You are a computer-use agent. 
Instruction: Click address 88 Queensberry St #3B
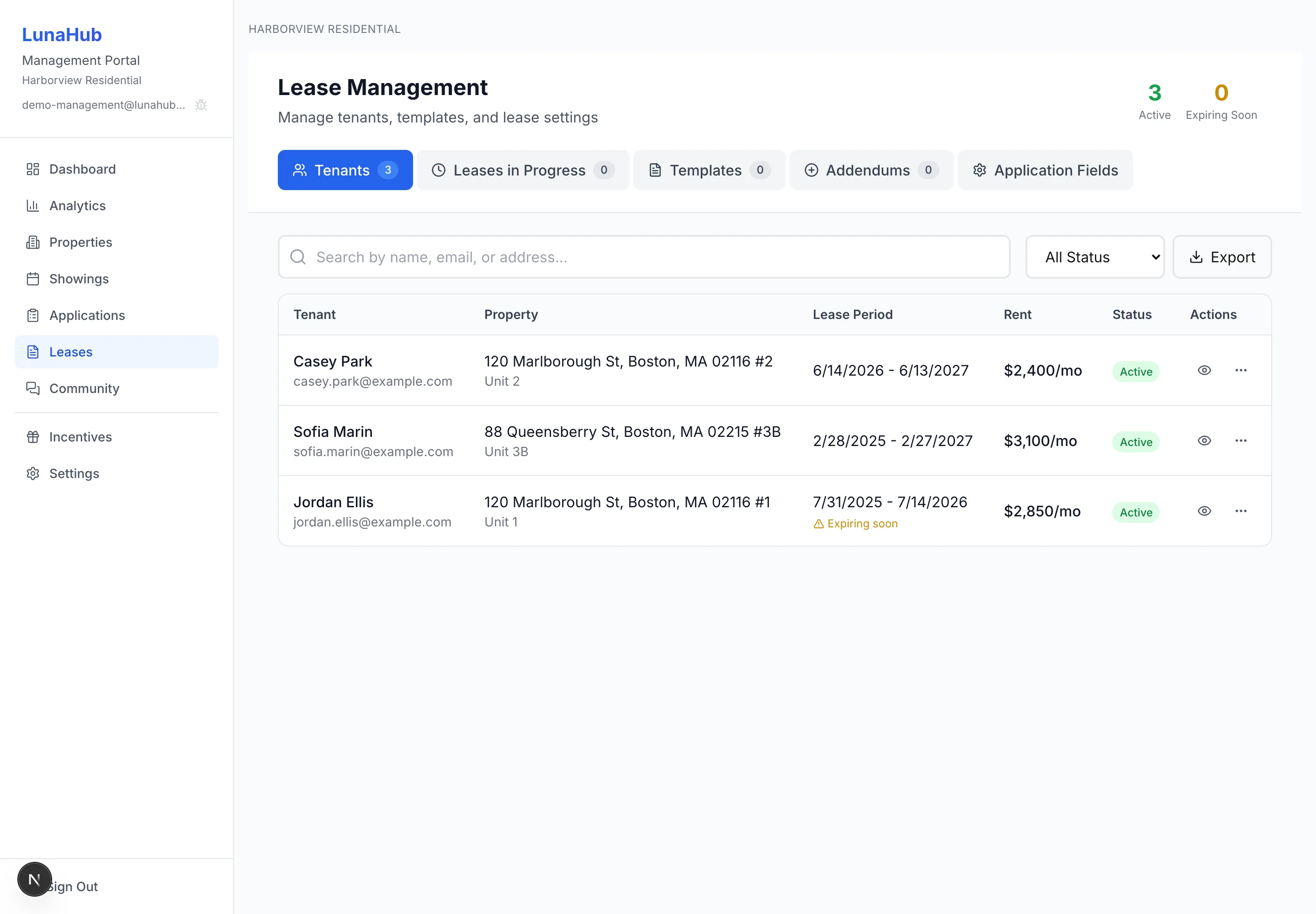tap(632, 432)
